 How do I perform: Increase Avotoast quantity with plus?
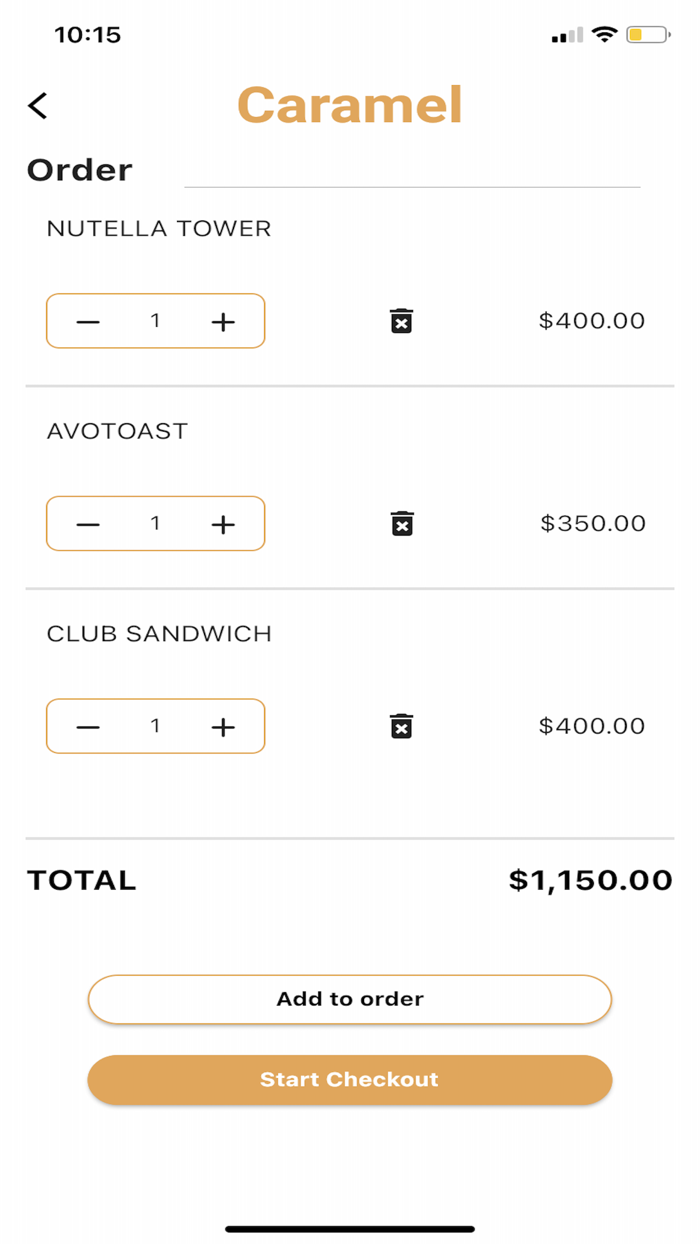(222, 524)
